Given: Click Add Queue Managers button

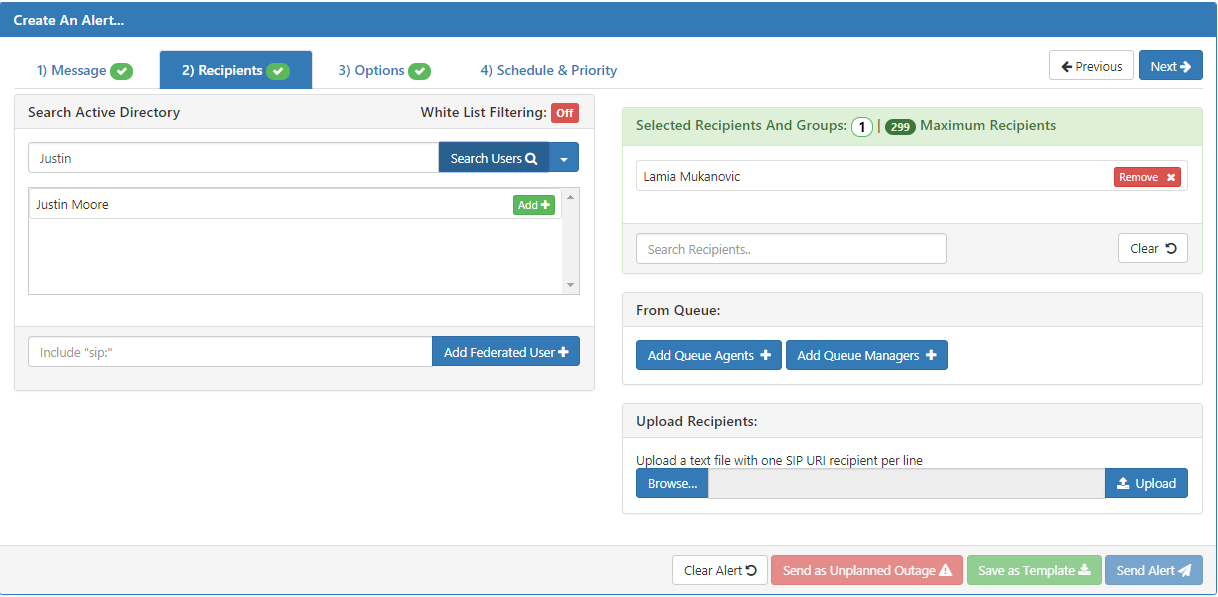Looking at the screenshot, I should (x=867, y=355).
